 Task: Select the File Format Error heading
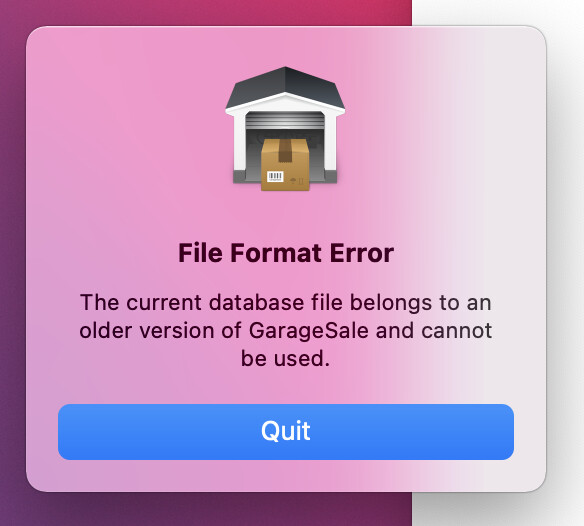coord(286,253)
